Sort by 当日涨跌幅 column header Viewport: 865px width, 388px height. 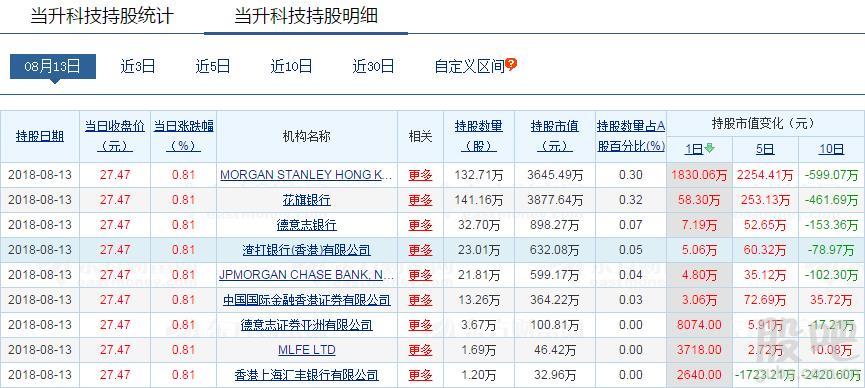[x=184, y=136]
